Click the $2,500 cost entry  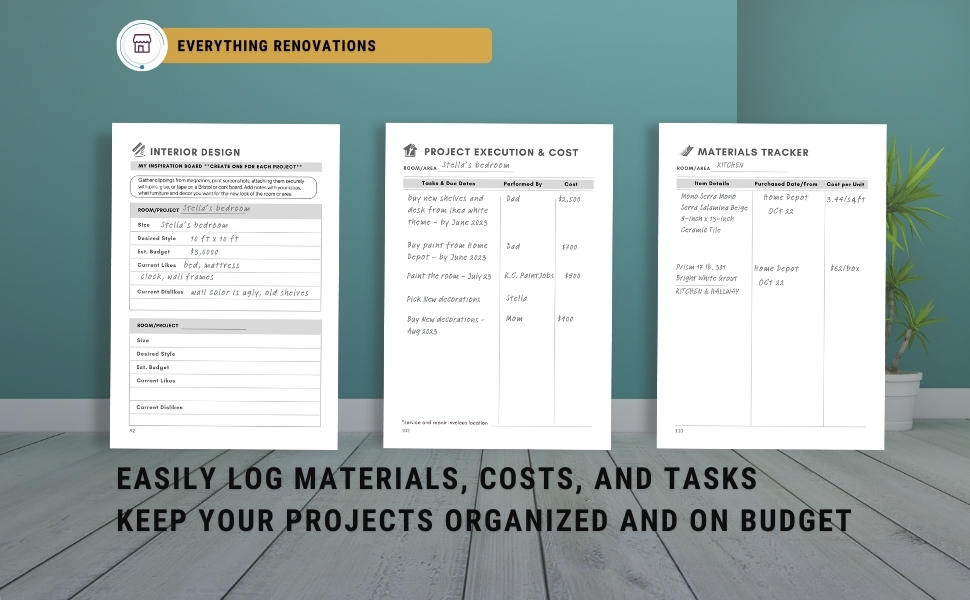click(x=569, y=199)
